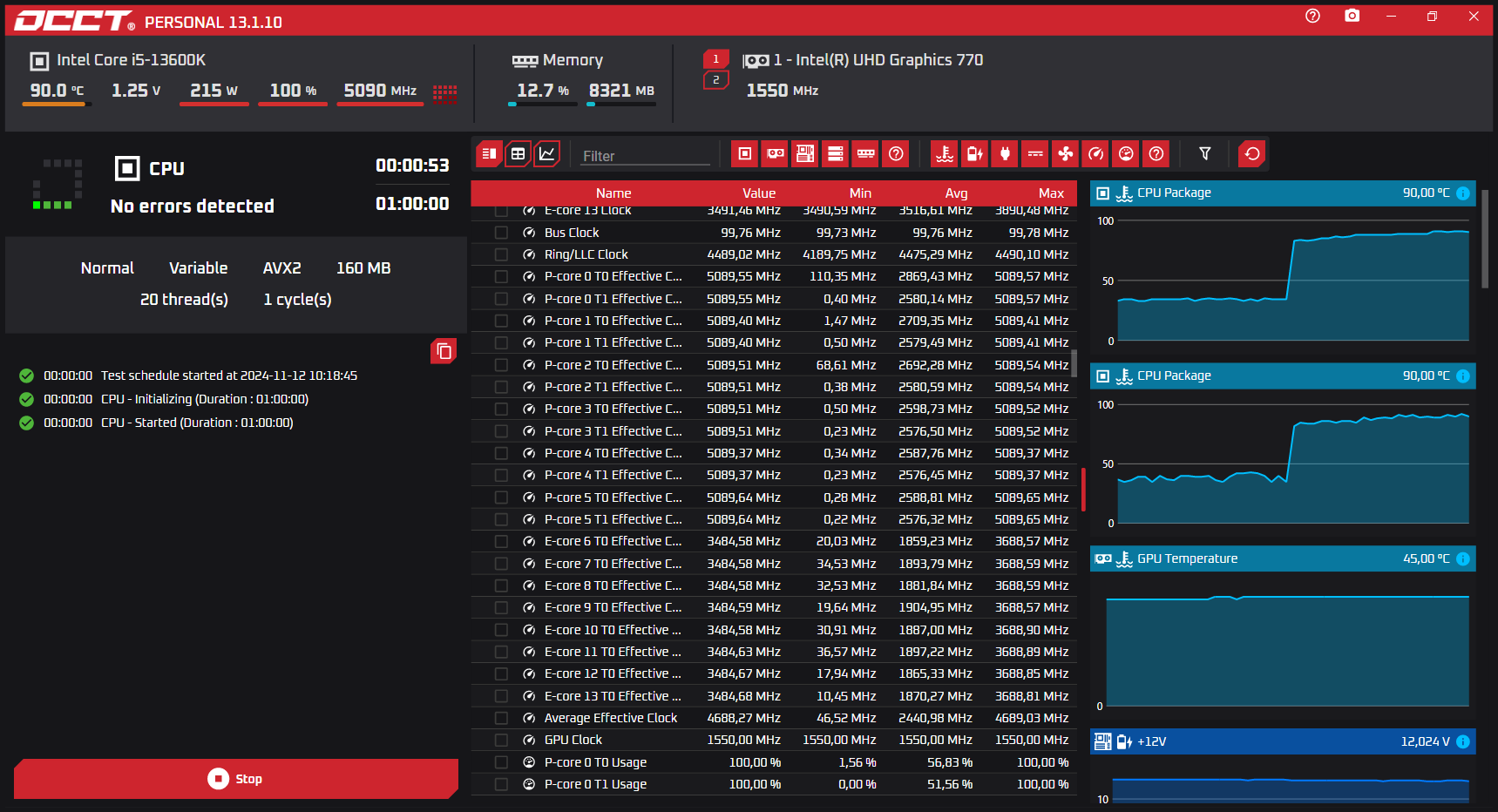This screenshot has width=1498, height=812.
Task: Click the "160 MB" memory setting text
Action: tap(363, 268)
